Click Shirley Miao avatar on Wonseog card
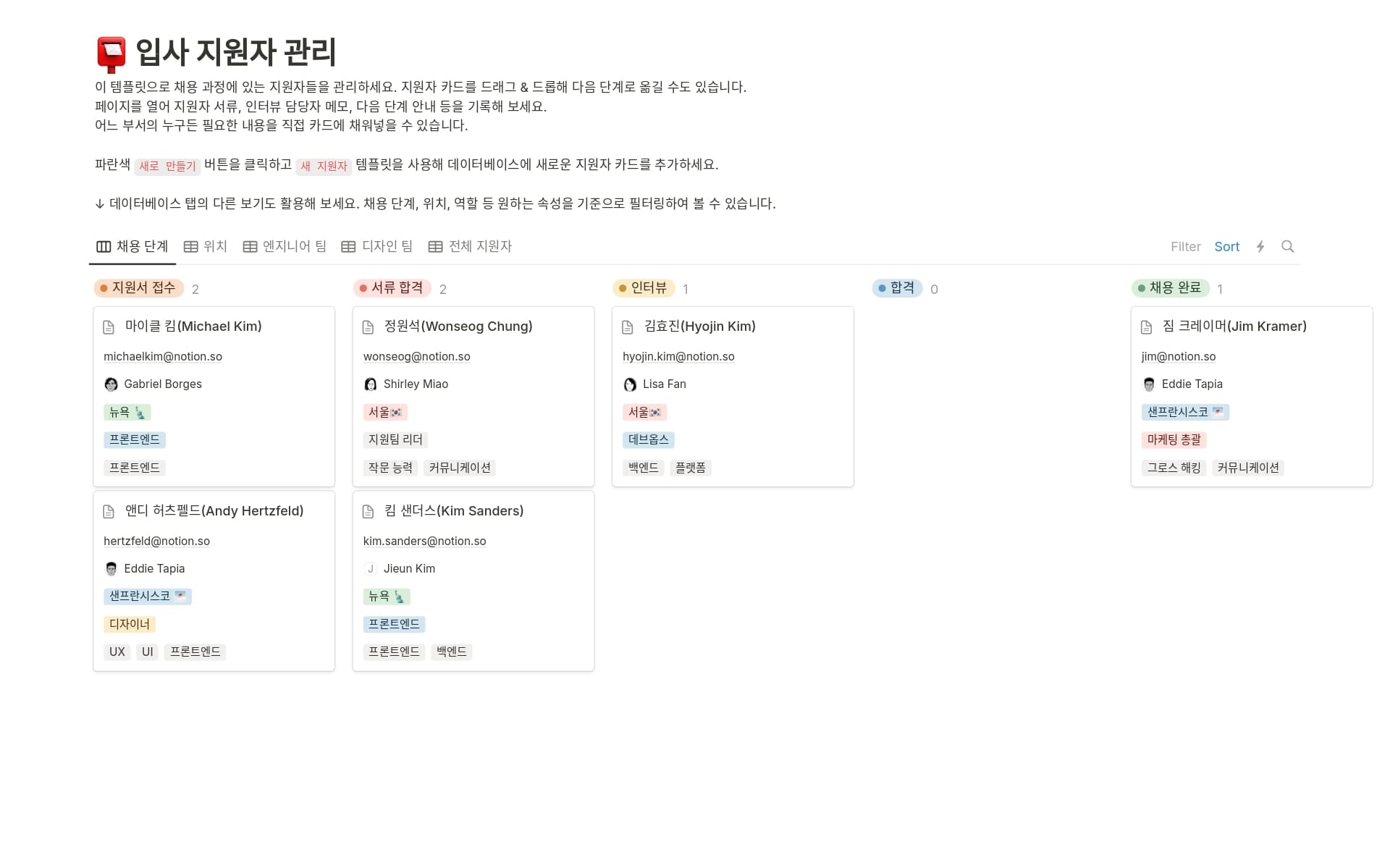Image resolution: width=1390 pixels, height=868 pixels. pyautogui.click(x=370, y=384)
